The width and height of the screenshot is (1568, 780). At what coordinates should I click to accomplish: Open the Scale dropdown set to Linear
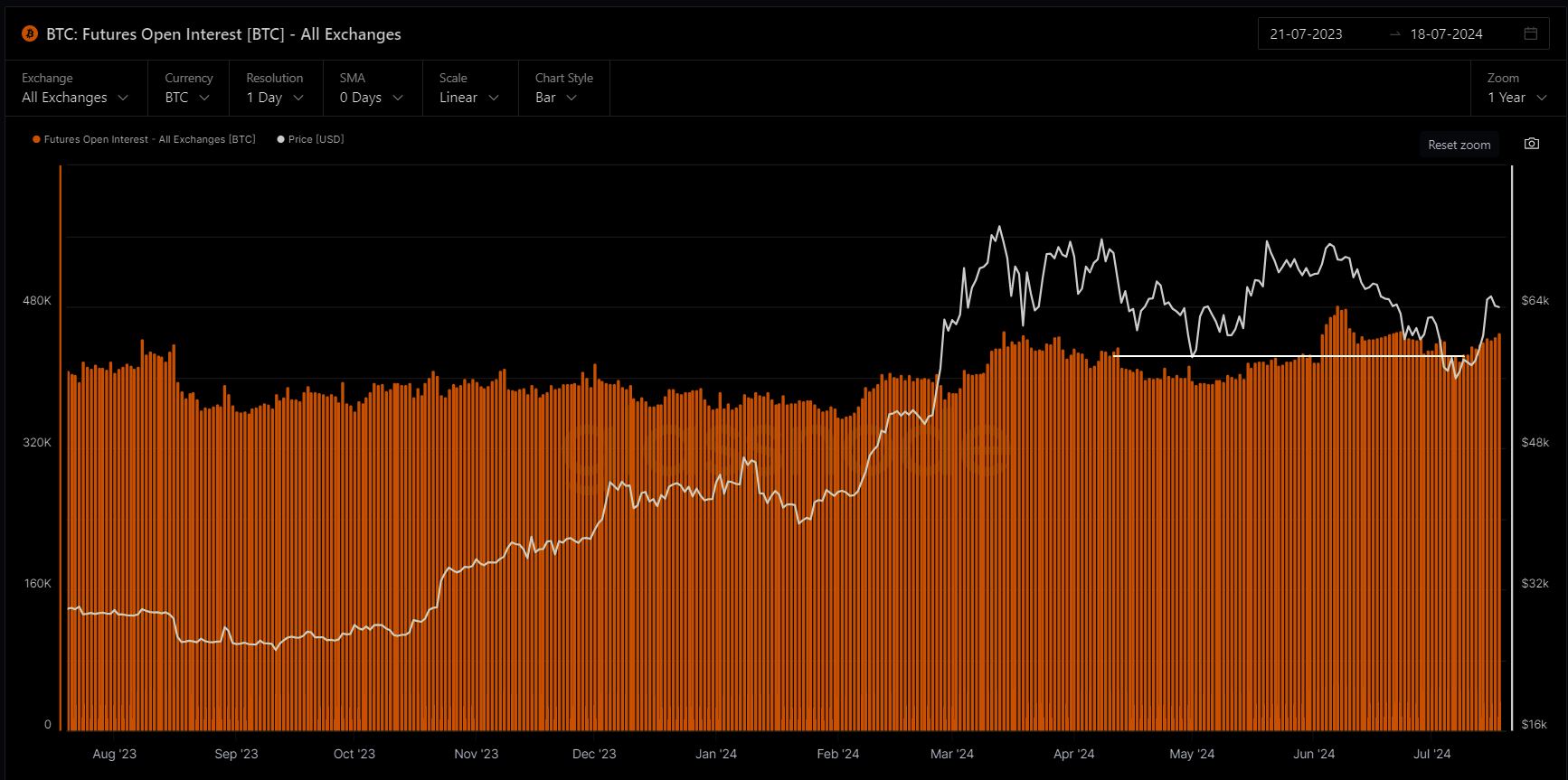469,89
